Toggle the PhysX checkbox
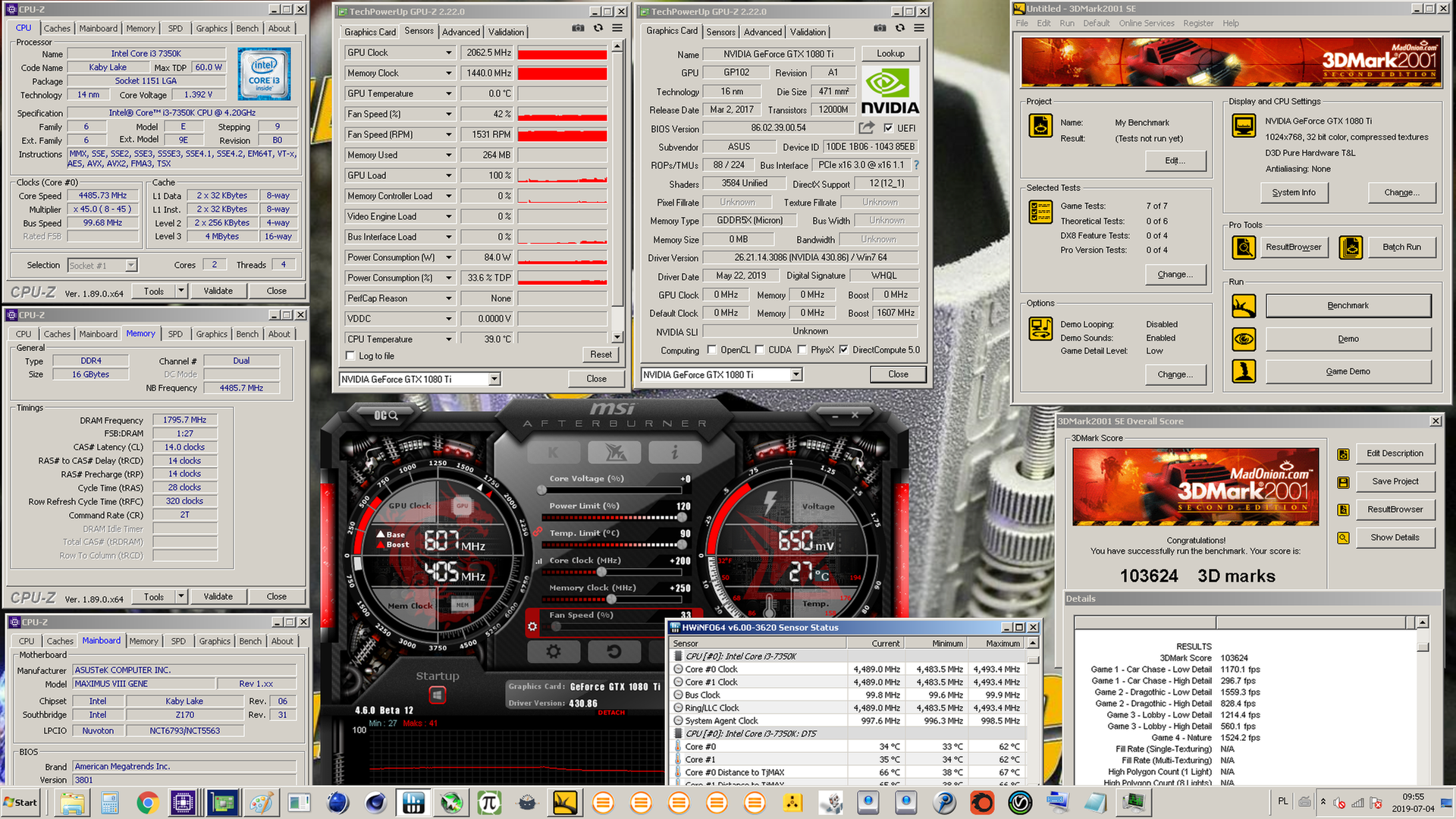The image size is (1456, 819). pos(802,350)
